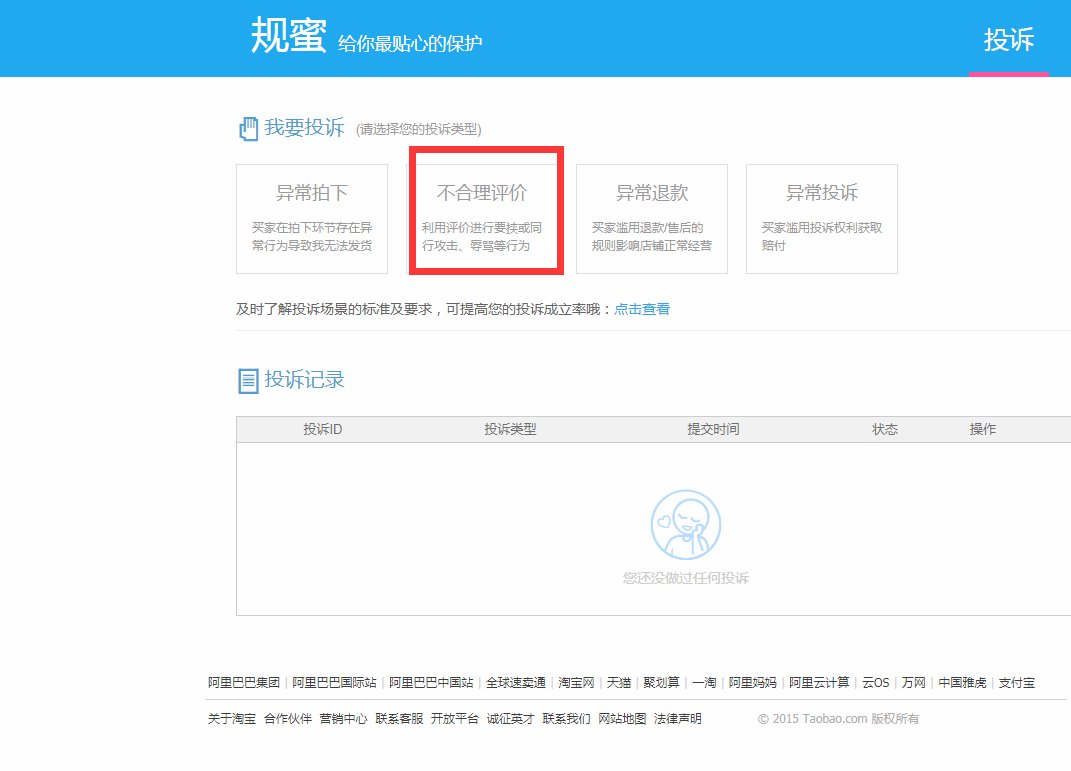
Task: Open the 点击查看 link
Action: 644,309
